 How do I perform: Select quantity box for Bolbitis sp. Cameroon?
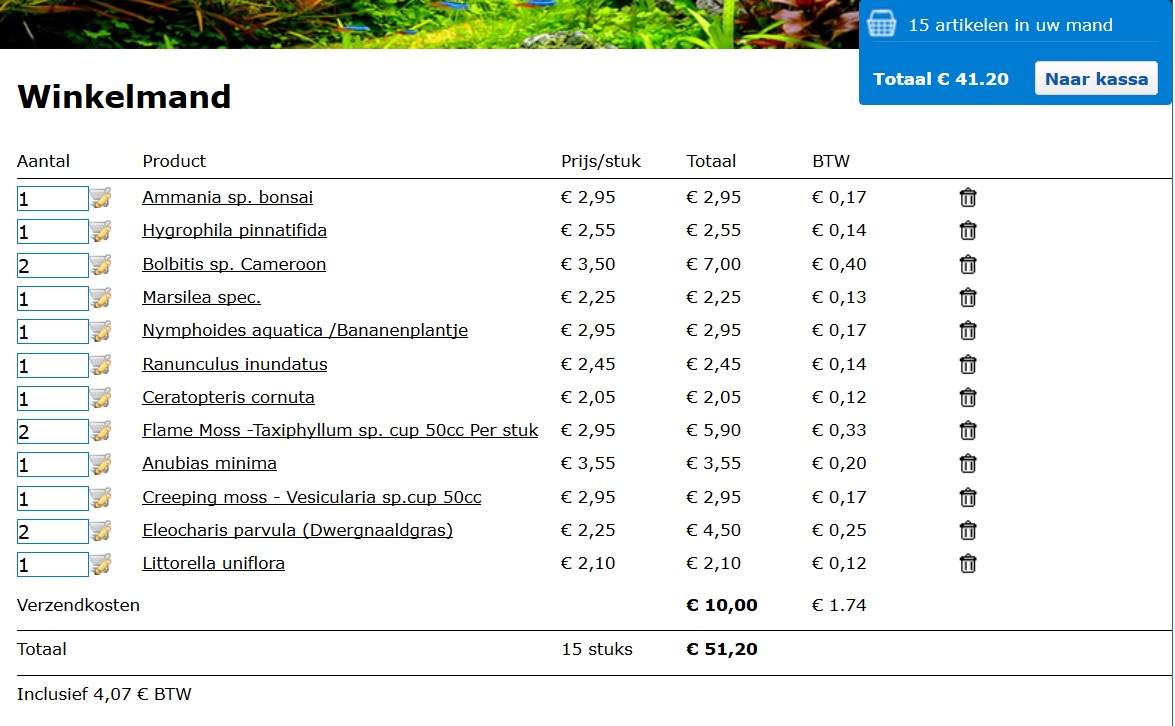click(x=52, y=265)
